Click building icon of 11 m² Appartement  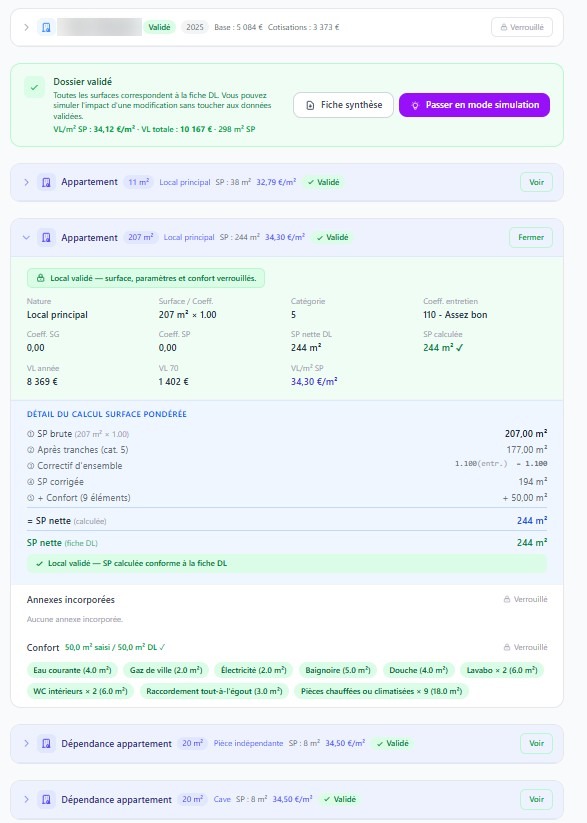tap(46, 182)
